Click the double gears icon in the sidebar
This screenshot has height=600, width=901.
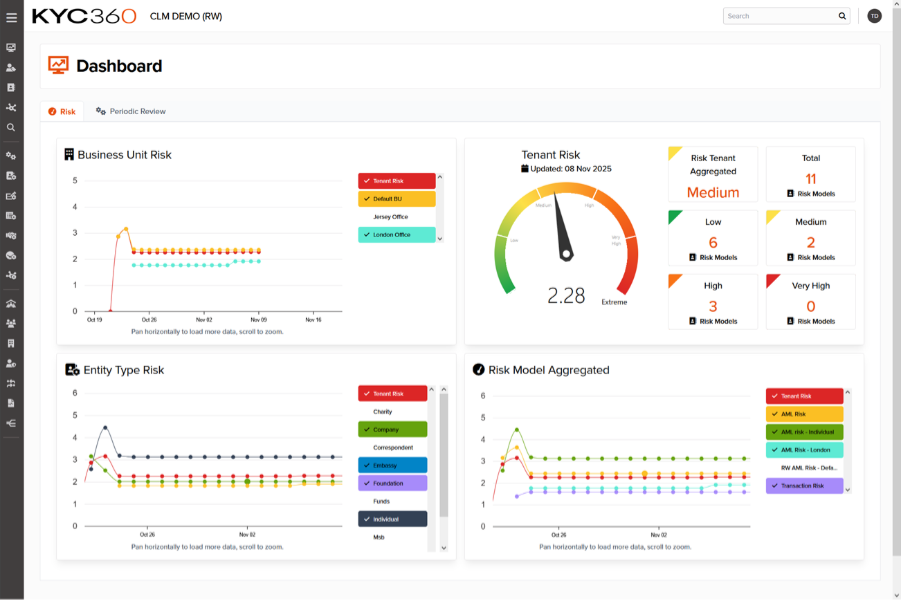tap(11, 156)
